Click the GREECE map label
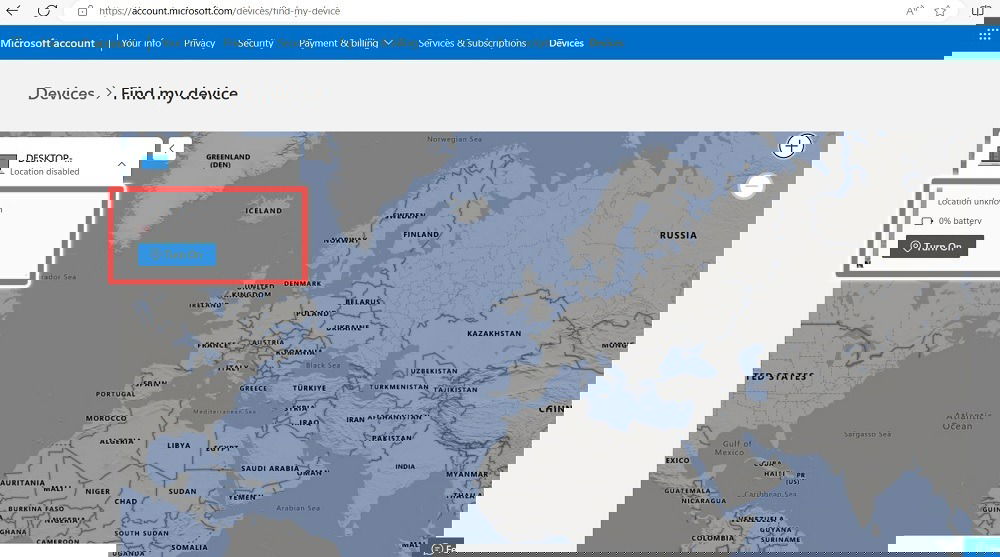This screenshot has width=1000, height=557. [x=253, y=388]
